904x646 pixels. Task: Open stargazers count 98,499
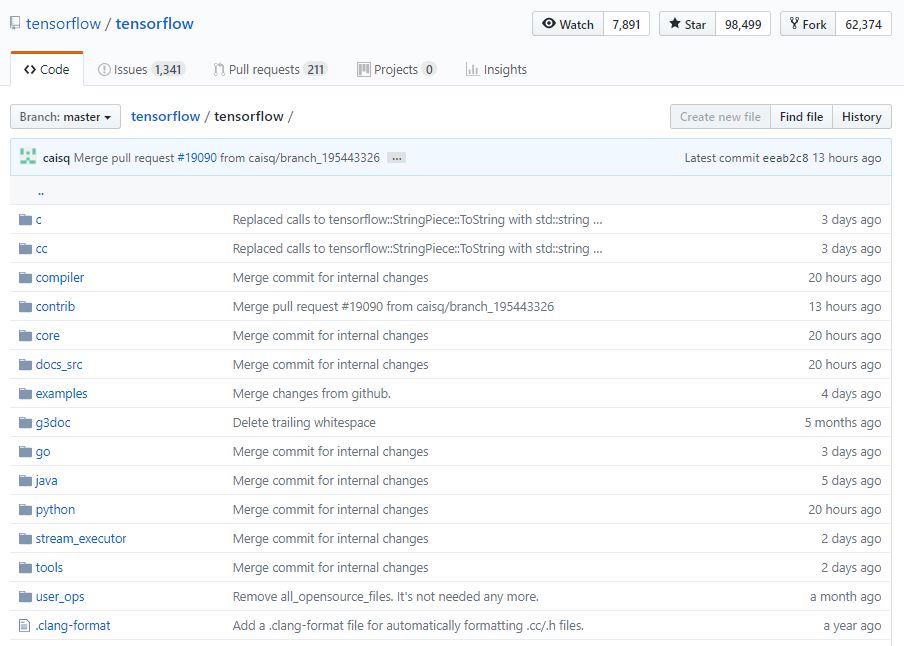click(743, 24)
